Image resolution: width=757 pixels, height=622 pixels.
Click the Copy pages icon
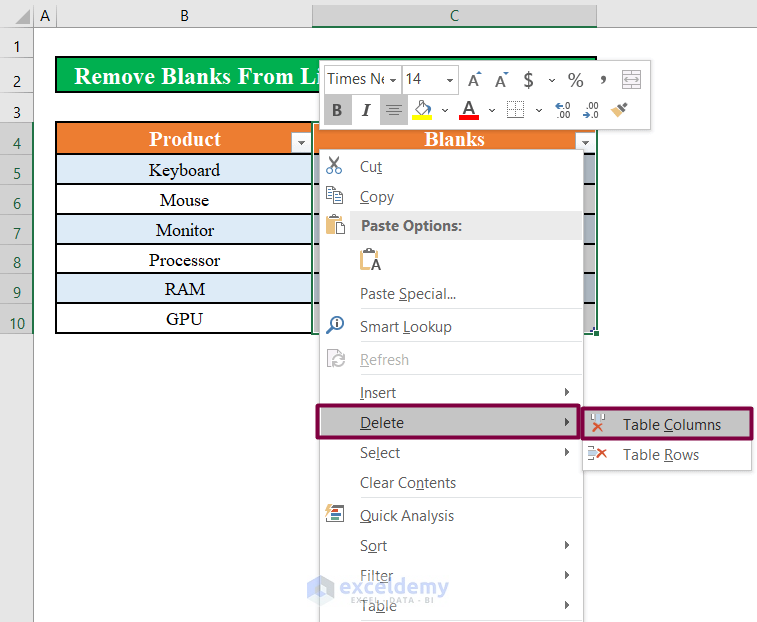coord(334,195)
